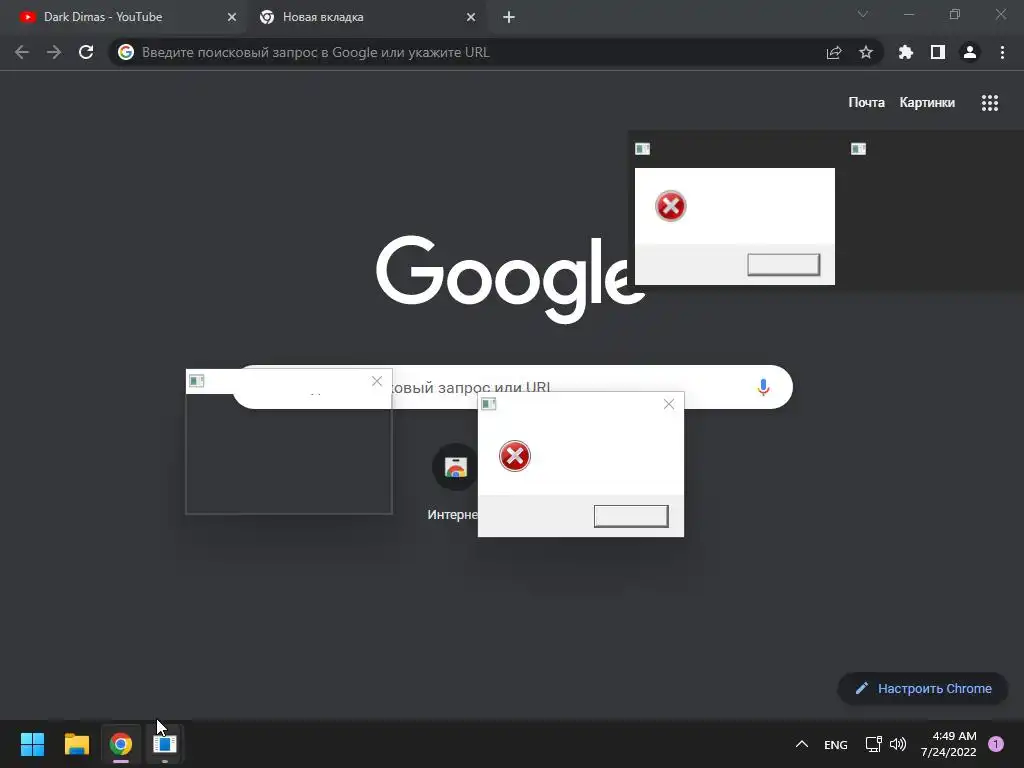Close the Dark Dimas - YouTube tab
The width and height of the screenshot is (1024, 768).
click(x=232, y=17)
